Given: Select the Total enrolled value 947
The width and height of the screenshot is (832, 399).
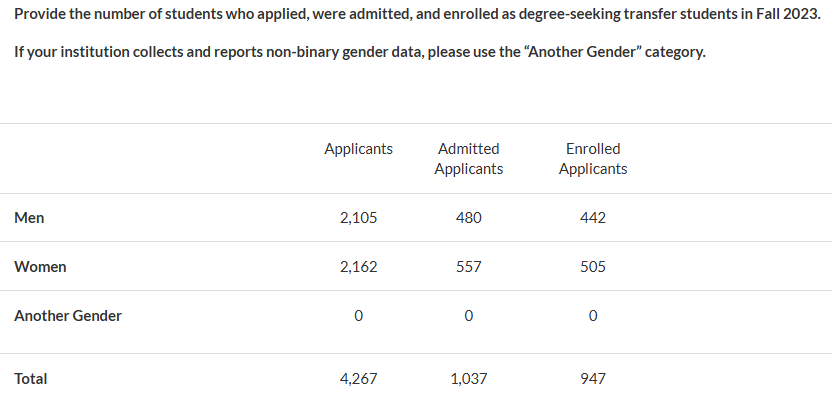Looking at the screenshot, I should click(x=593, y=379).
